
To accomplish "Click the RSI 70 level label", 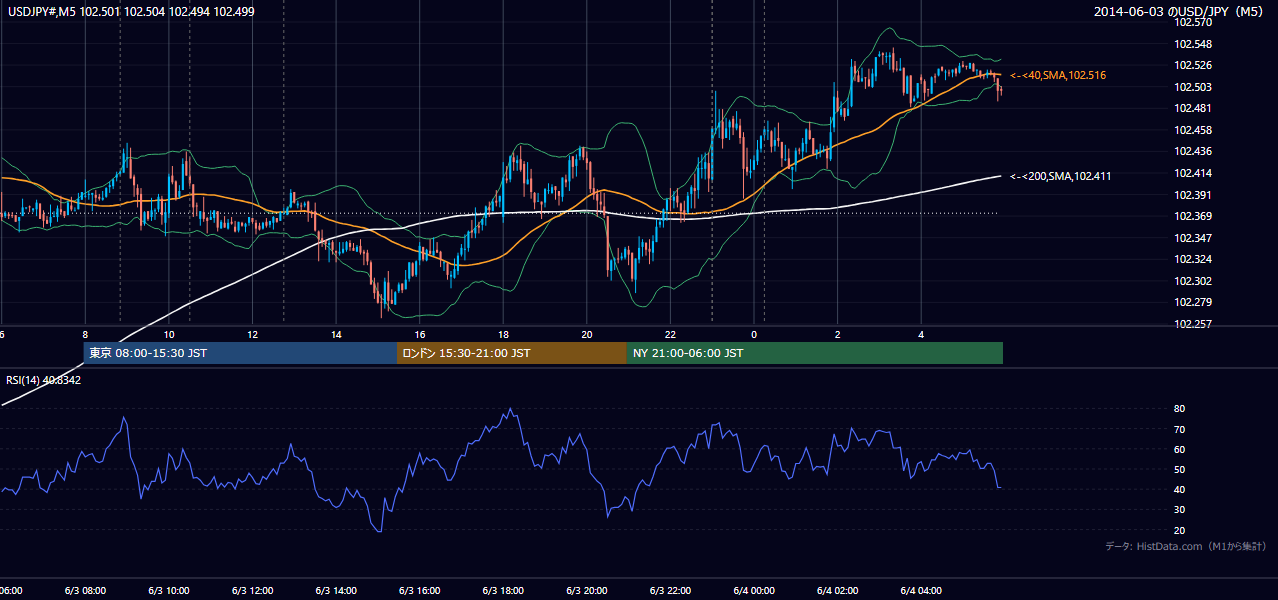I will 1180,429.
